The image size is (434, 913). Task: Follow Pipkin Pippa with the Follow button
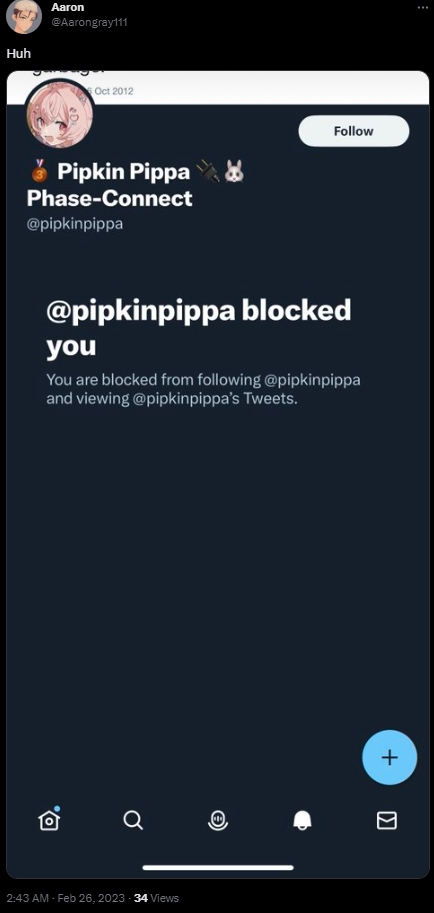coord(354,131)
